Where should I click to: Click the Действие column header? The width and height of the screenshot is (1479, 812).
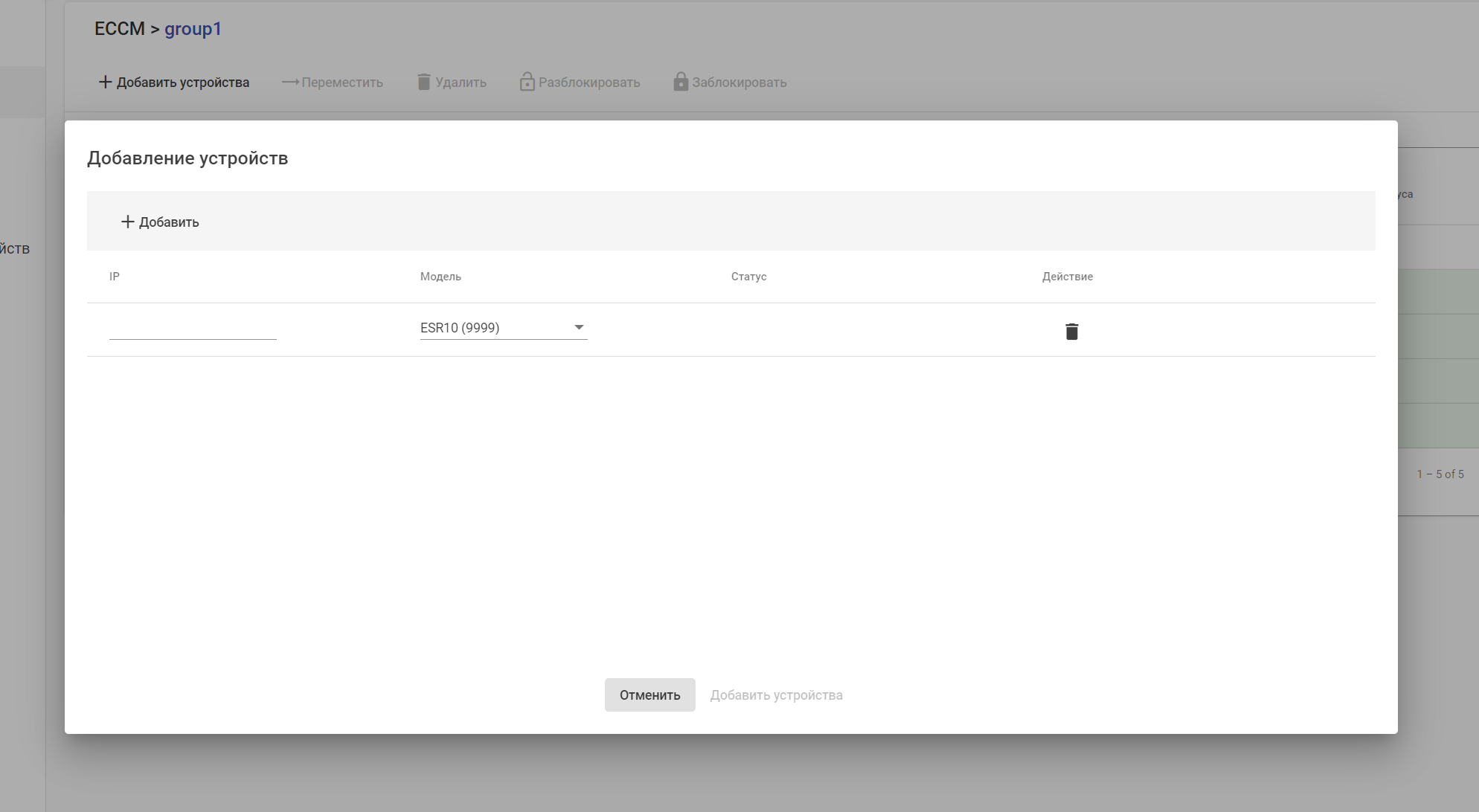(1067, 277)
